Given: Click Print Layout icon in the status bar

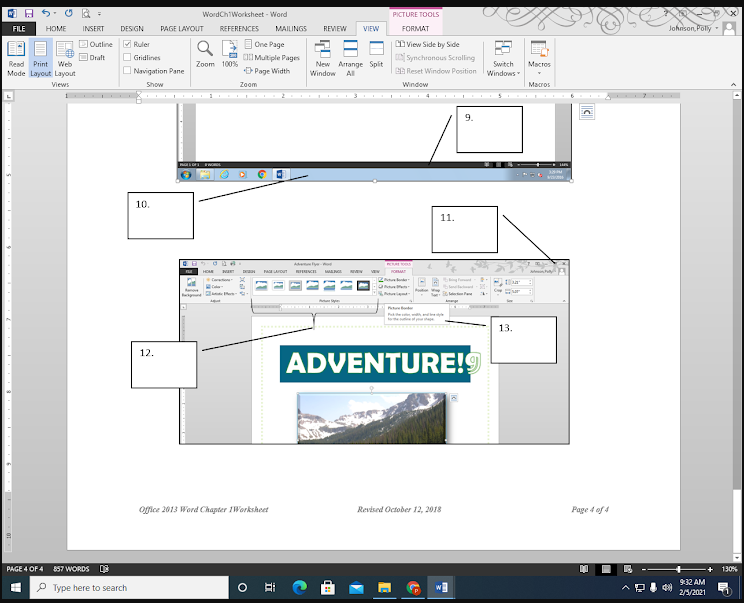Looking at the screenshot, I should [606, 569].
